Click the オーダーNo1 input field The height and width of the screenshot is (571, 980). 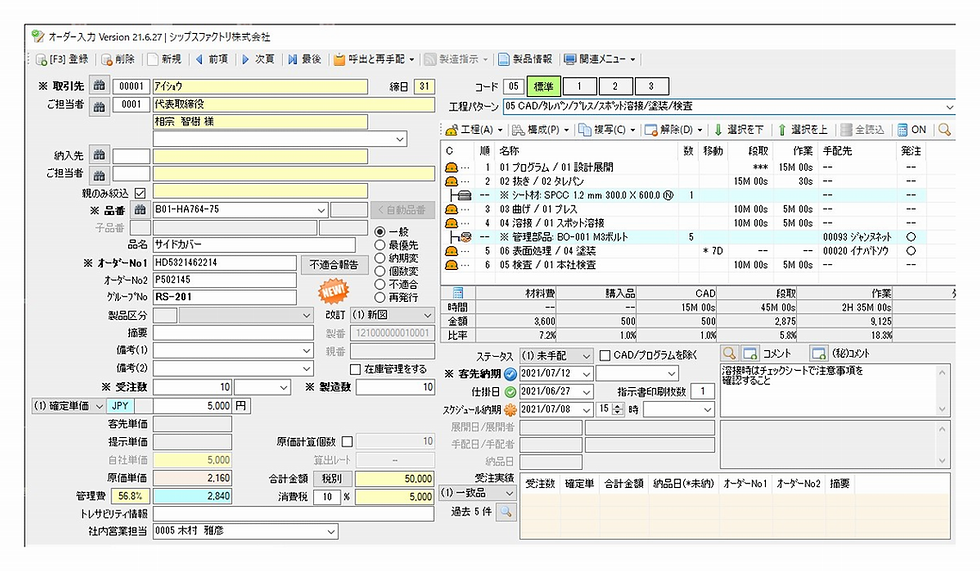click(x=225, y=263)
